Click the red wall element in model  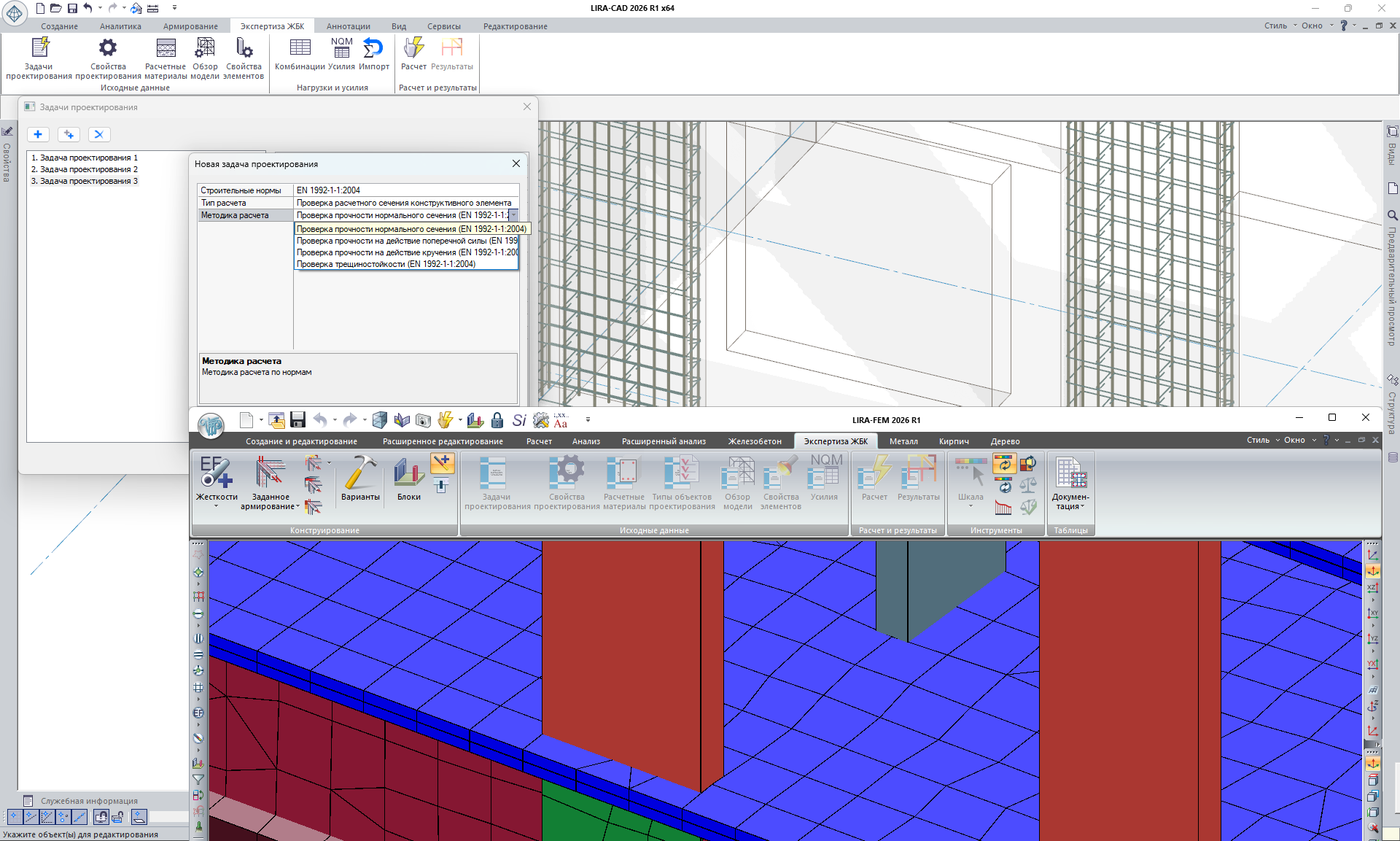point(620,656)
